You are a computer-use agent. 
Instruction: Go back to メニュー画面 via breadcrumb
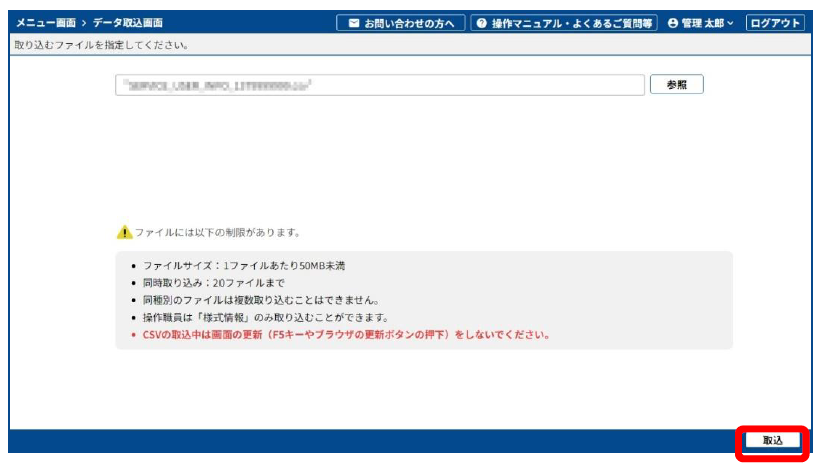click(x=45, y=23)
